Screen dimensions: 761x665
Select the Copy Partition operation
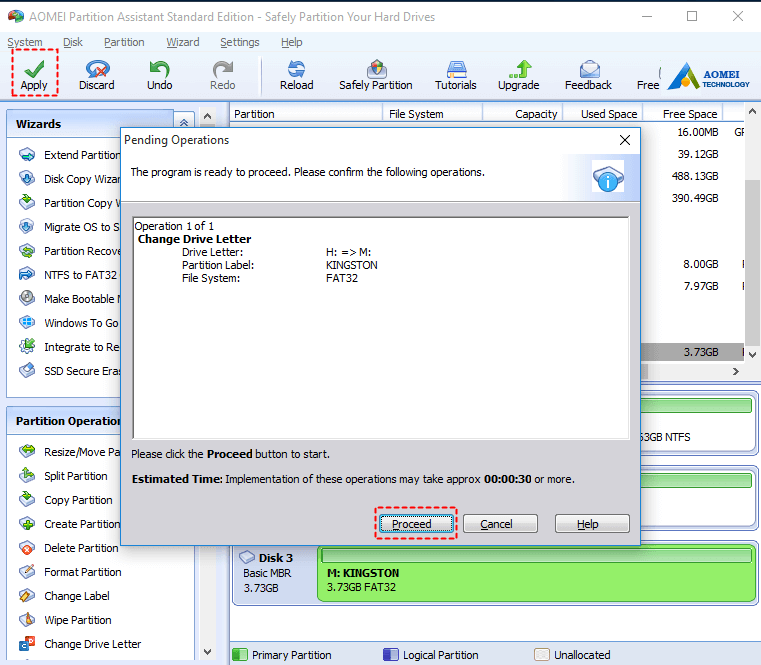point(66,500)
